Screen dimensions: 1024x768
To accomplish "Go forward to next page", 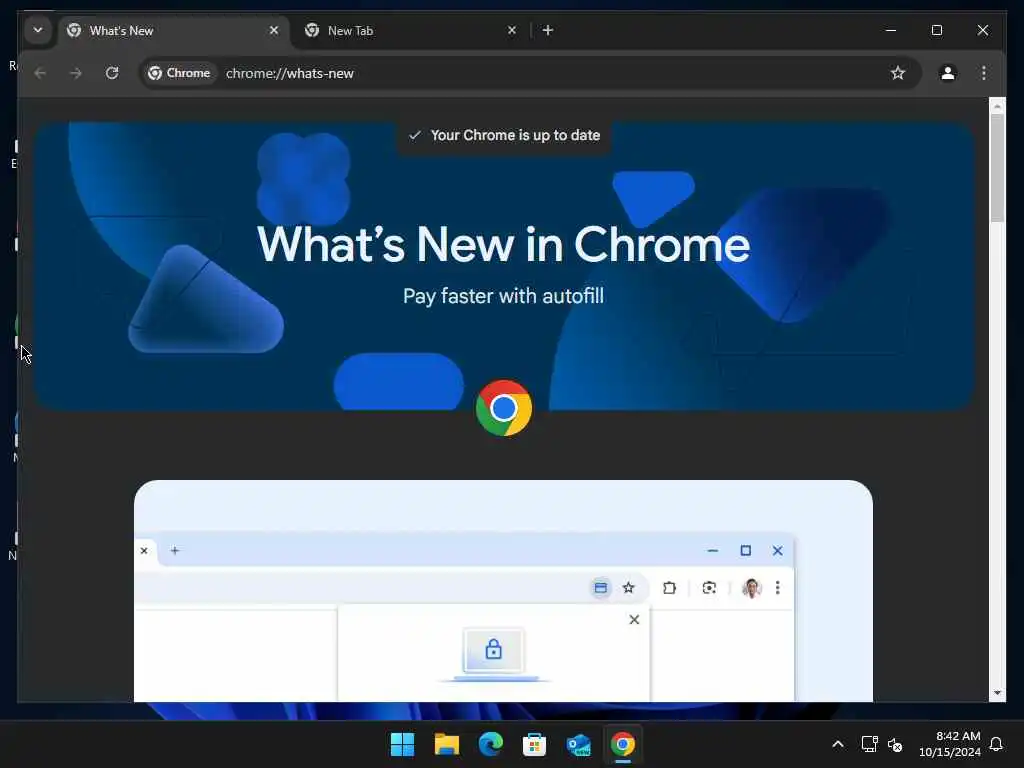I will 76,73.
